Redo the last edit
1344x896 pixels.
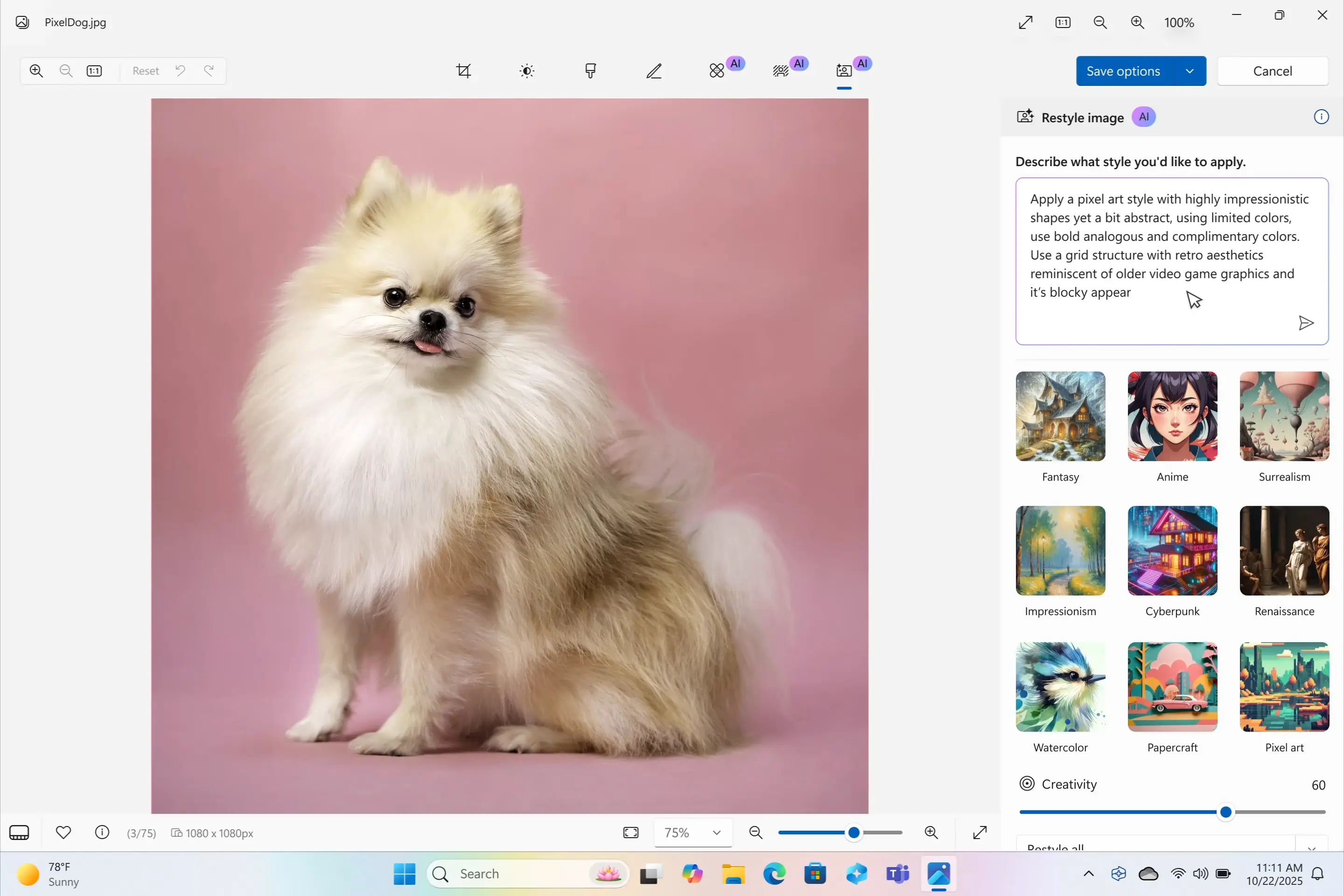[x=209, y=70]
